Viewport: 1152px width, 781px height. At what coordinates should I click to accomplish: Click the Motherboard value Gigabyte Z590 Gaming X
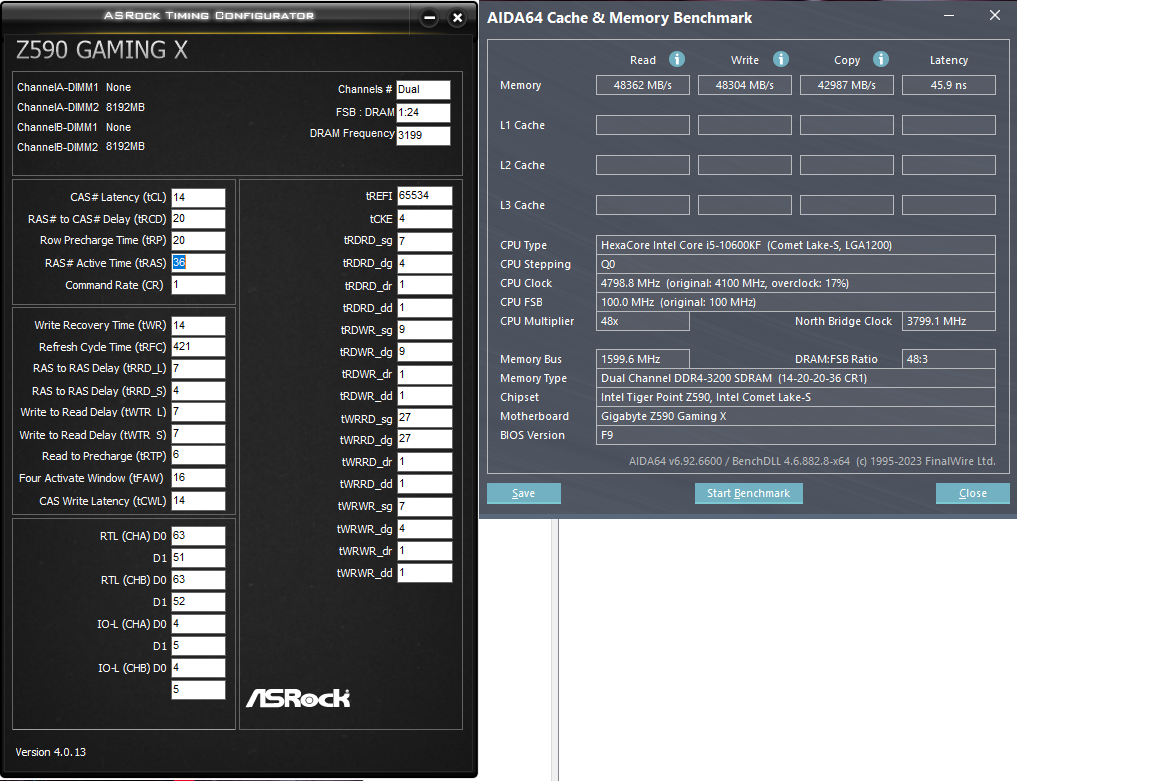tap(796, 417)
